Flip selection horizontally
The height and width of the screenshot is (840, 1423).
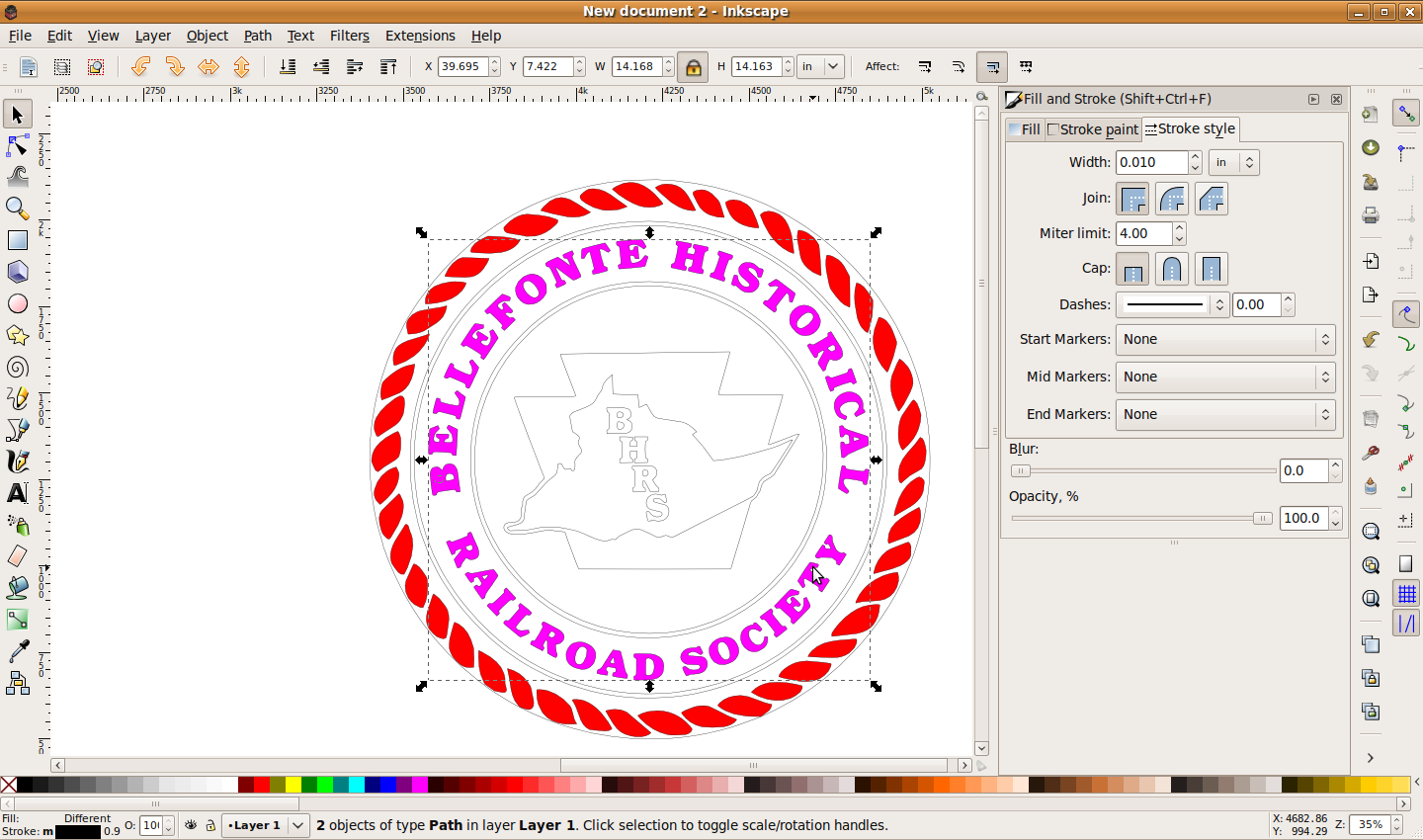click(209, 66)
